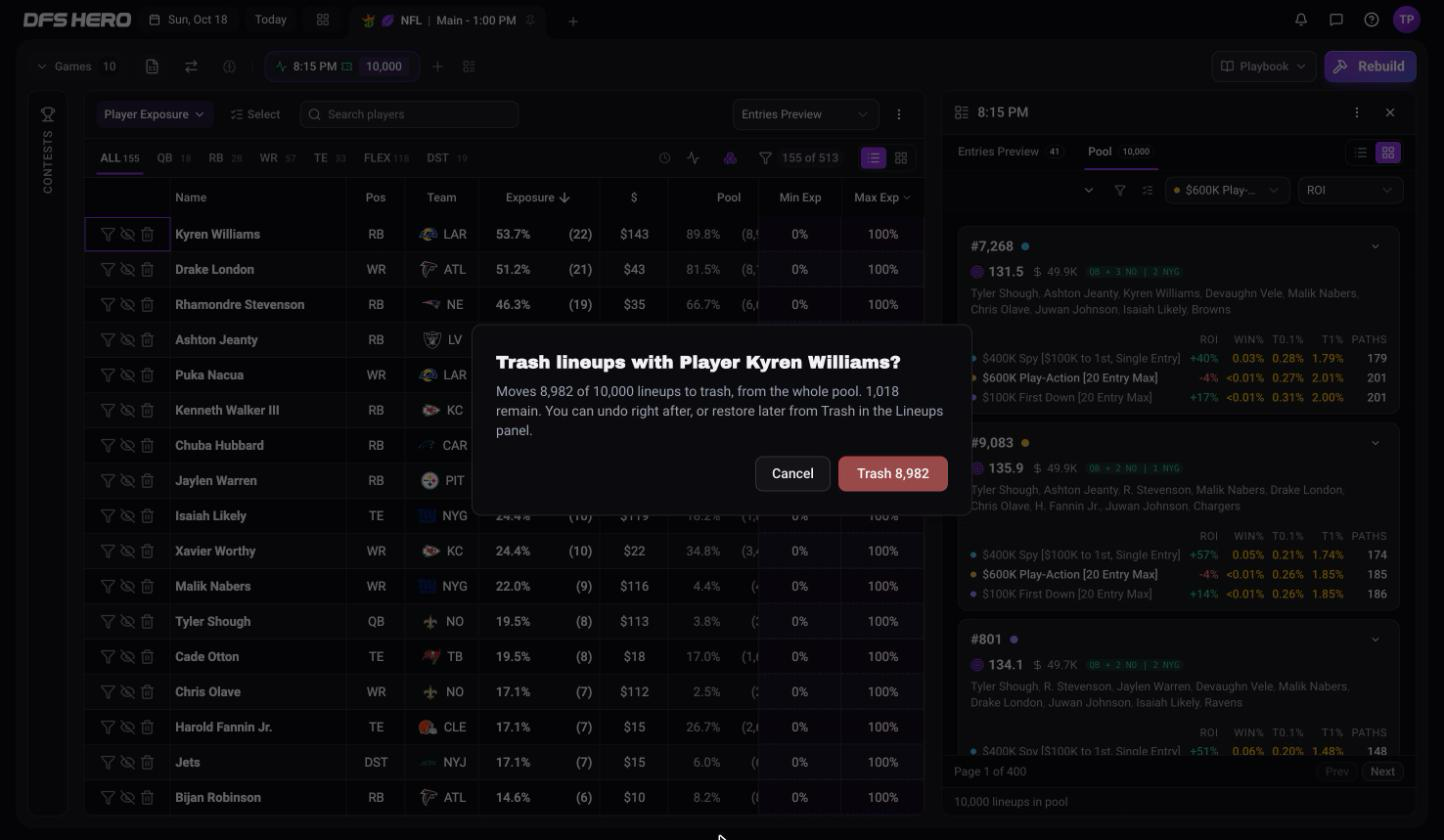Open the Player Exposure dropdown
Screen dimensions: 1444x840
154,114
